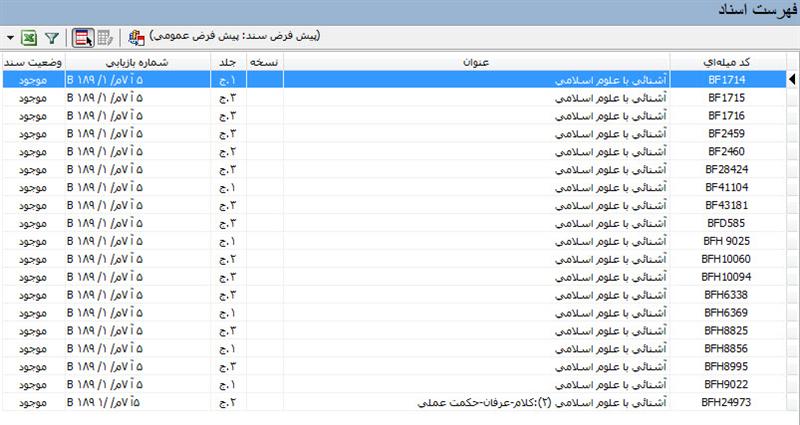Viewport: 800px width, 425px height.
Task: Click the نسخه column header
Action: coord(264,62)
